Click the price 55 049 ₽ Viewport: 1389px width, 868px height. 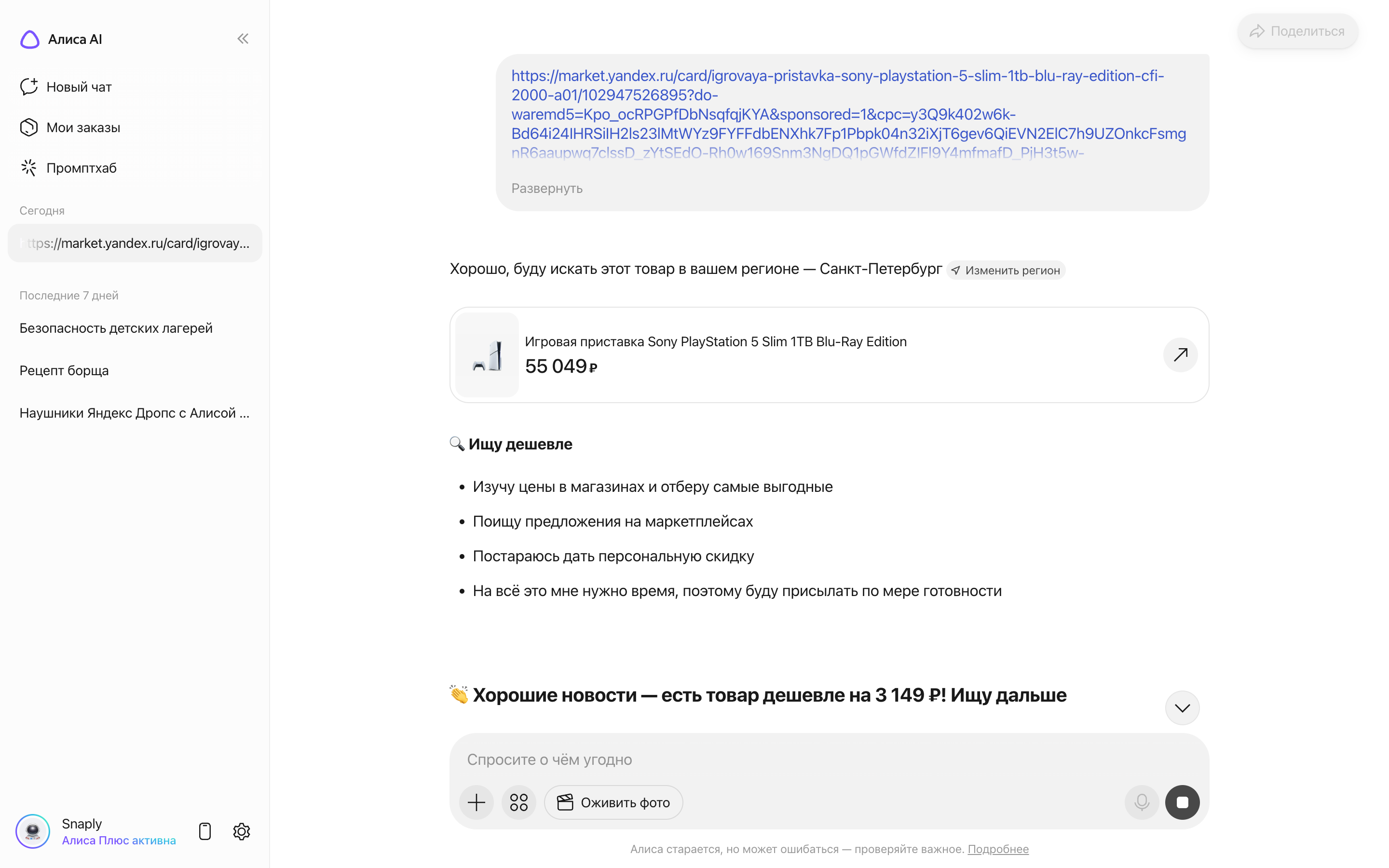click(561, 366)
